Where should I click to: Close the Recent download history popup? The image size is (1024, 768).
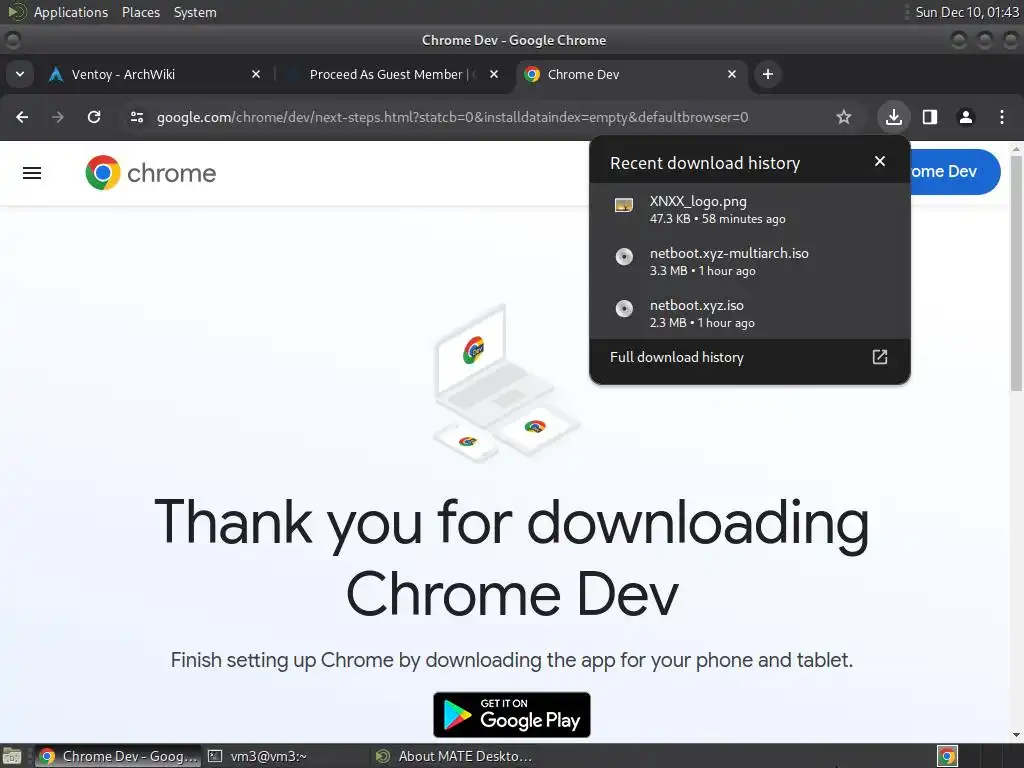[880, 161]
